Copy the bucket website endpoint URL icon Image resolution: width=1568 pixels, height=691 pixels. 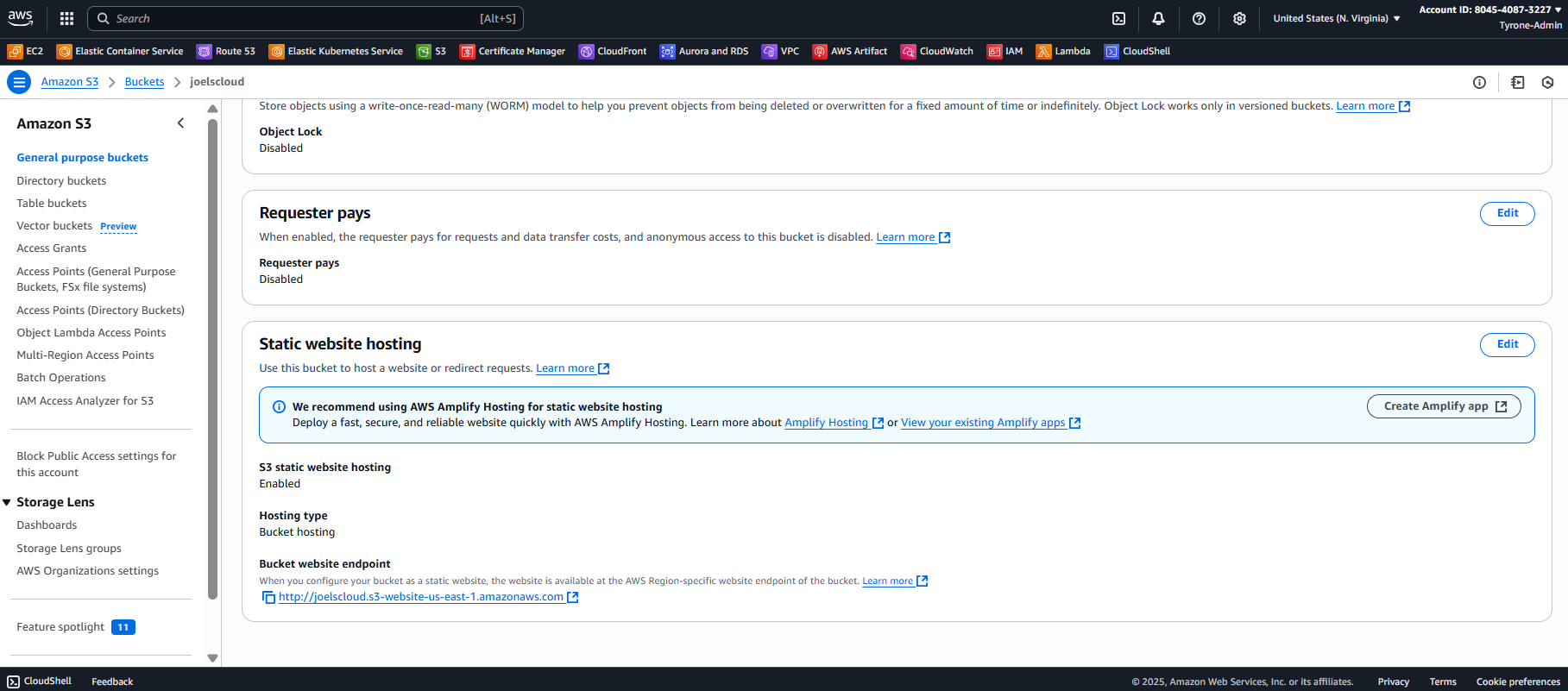coord(268,597)
